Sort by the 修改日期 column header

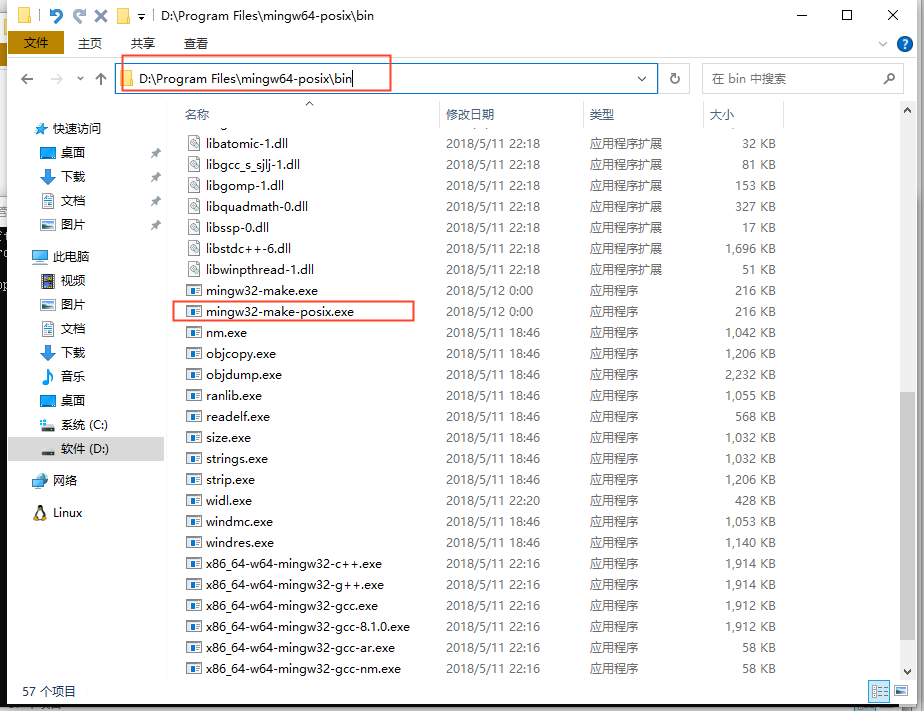[x=470, y=114]
